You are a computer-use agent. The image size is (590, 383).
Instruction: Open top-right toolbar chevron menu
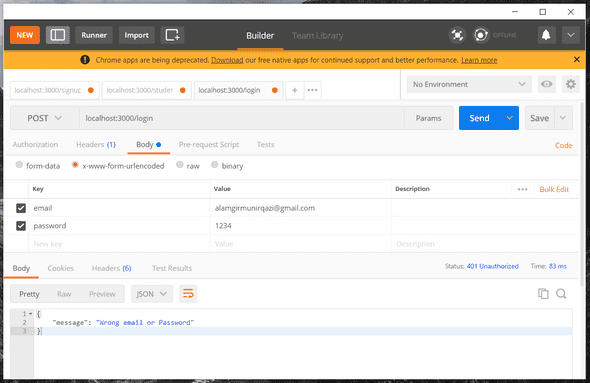(x=571, y=35)
